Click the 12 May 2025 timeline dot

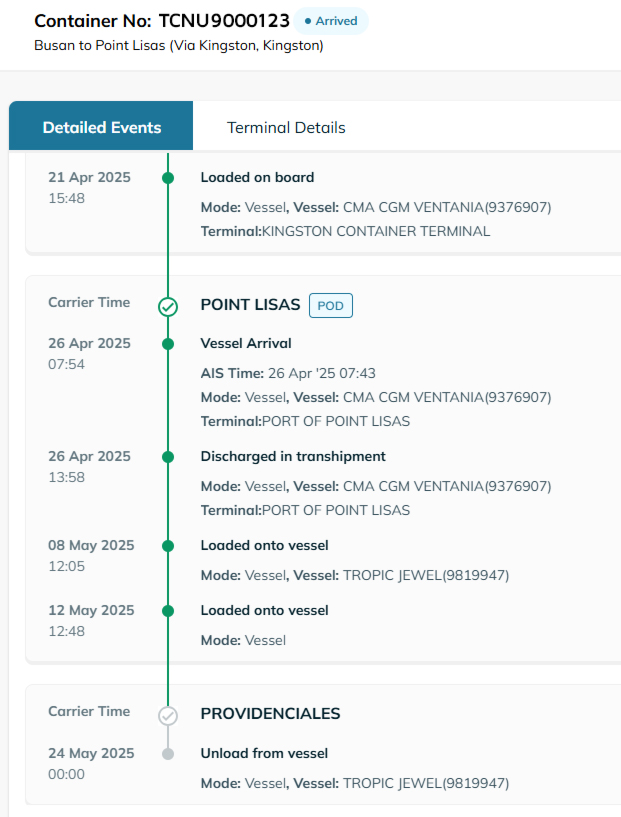(x=168, y=610)
